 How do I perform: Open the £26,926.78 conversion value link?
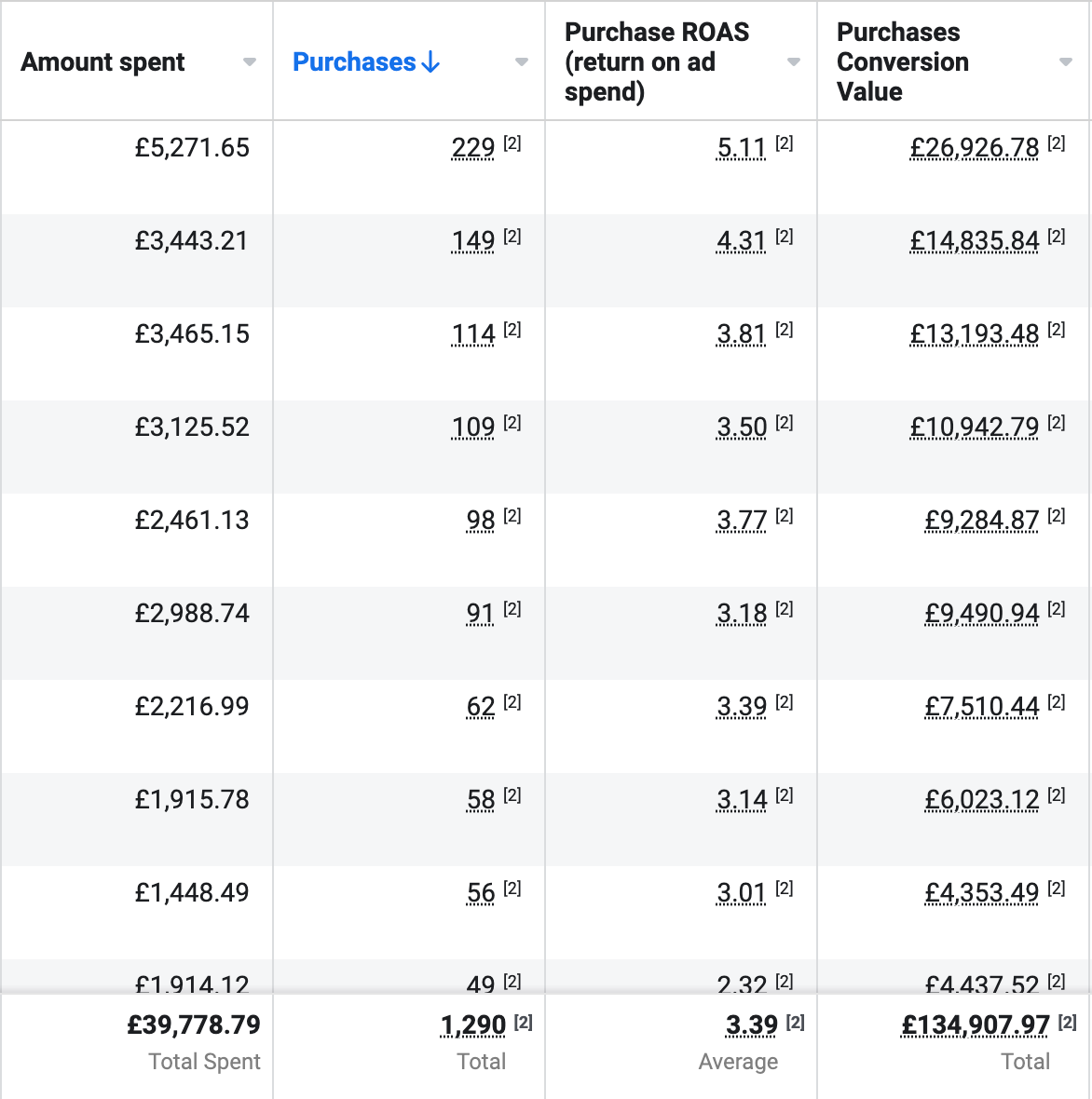coord(974,148)
